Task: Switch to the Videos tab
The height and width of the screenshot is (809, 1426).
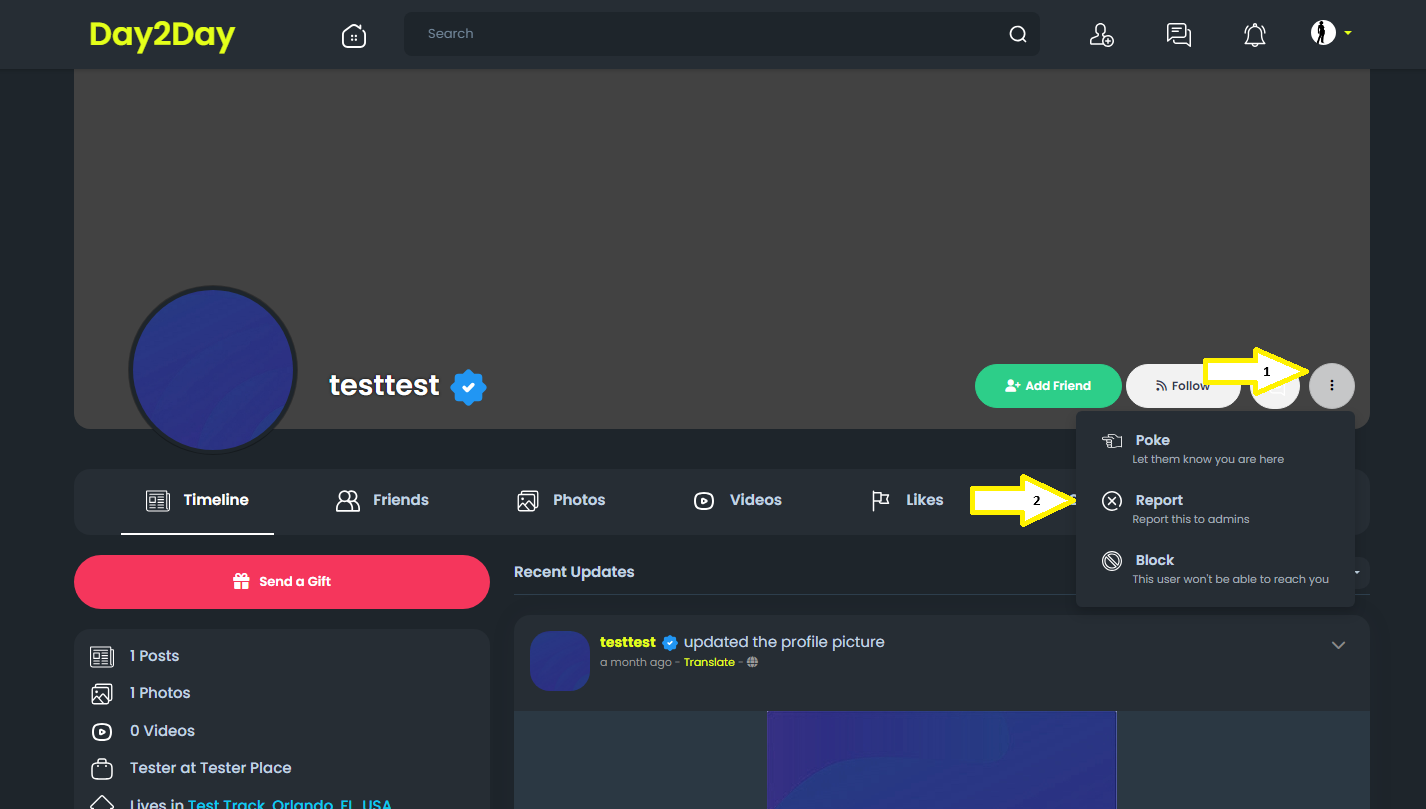Action: pos(738,500)
